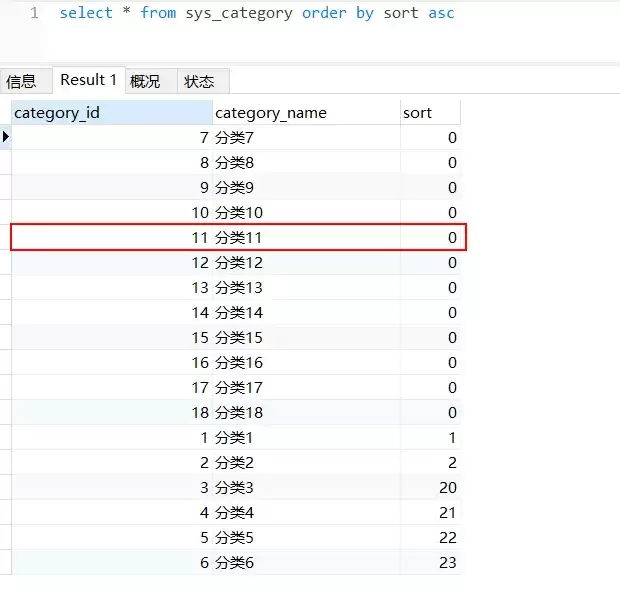Switch to the 信息 tab
Screen dimensions: 620x596
tap(26, 81)
